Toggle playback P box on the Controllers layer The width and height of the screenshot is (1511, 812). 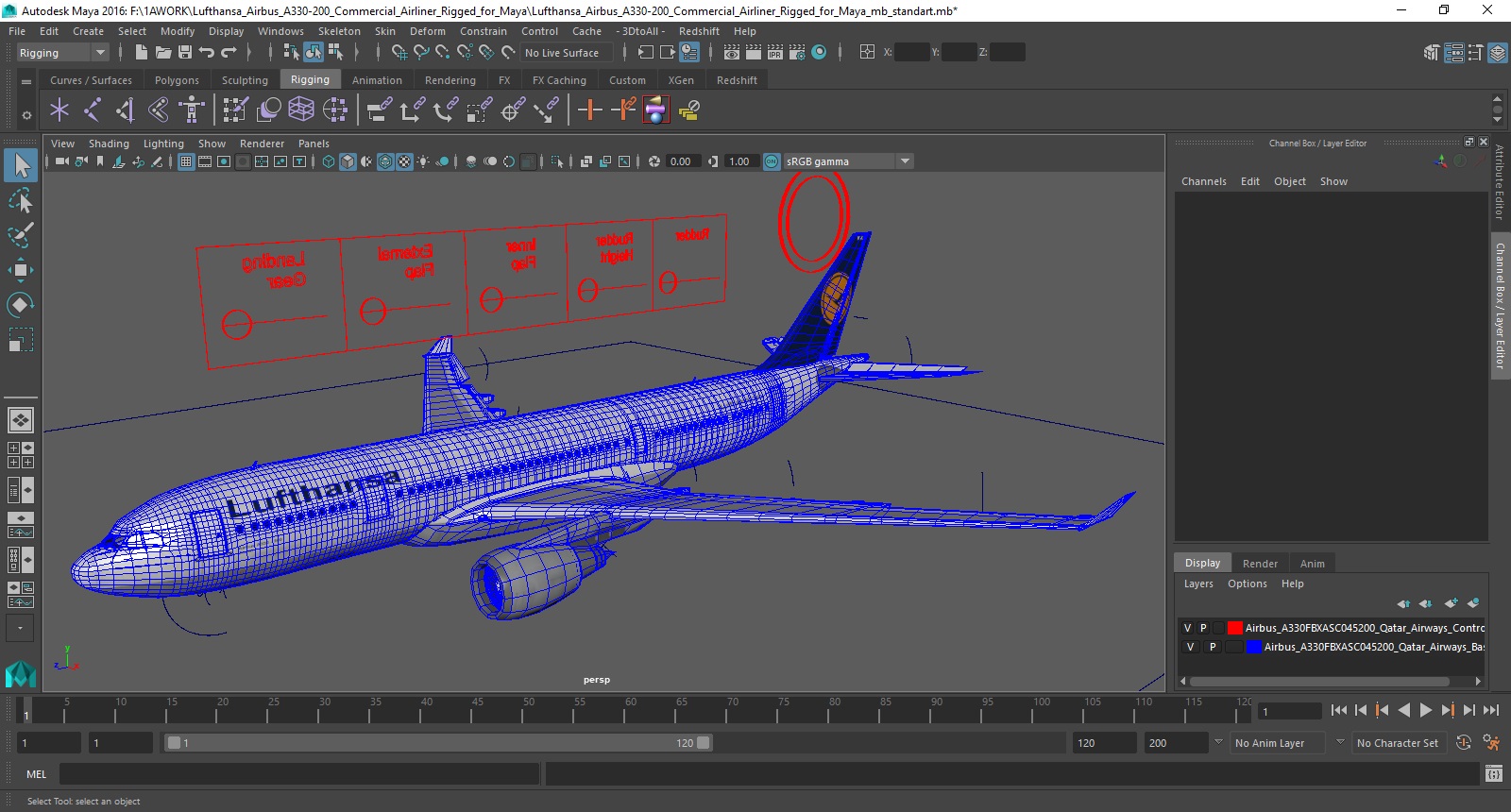pyautogui.click(x=1203, y=628)
